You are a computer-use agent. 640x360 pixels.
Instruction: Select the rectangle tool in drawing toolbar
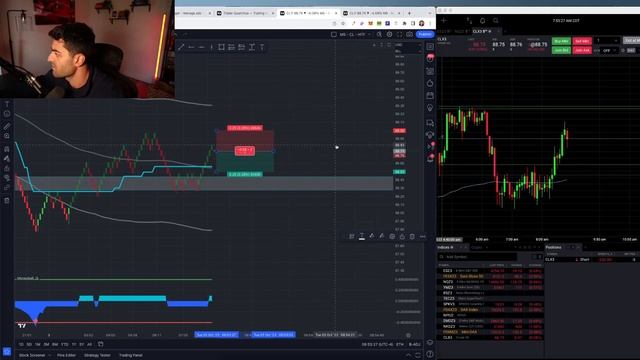[x=221, y=47]
